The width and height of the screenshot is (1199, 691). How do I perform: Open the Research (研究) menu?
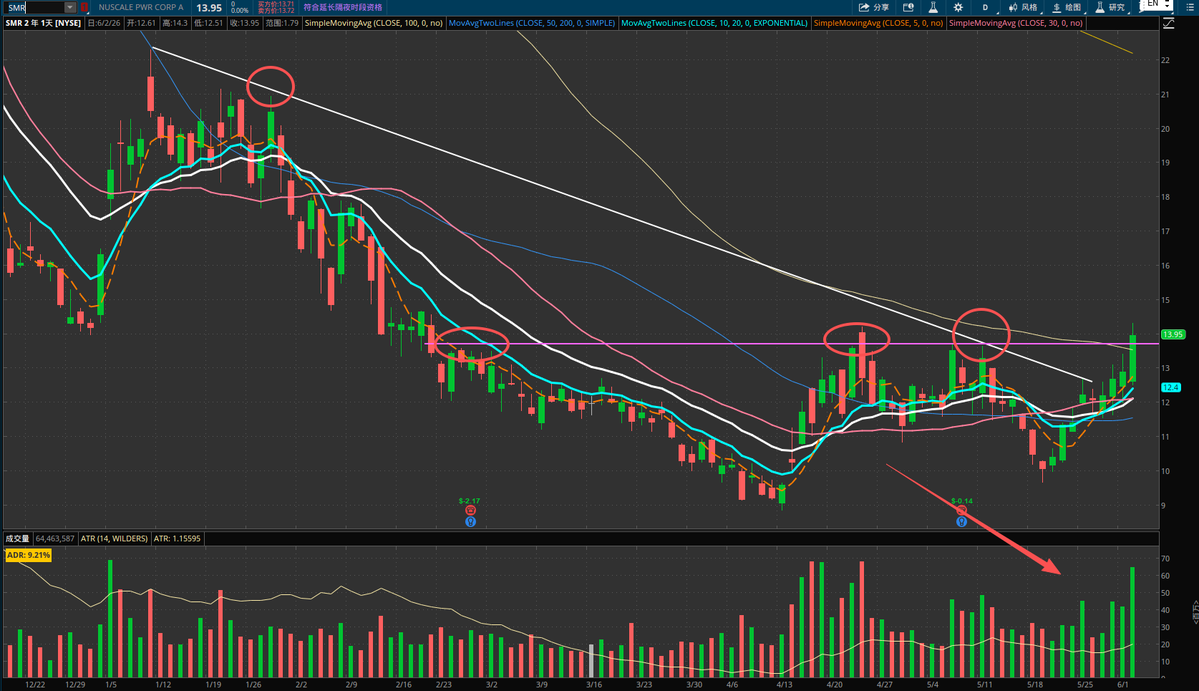click(x=1110, y=8)
